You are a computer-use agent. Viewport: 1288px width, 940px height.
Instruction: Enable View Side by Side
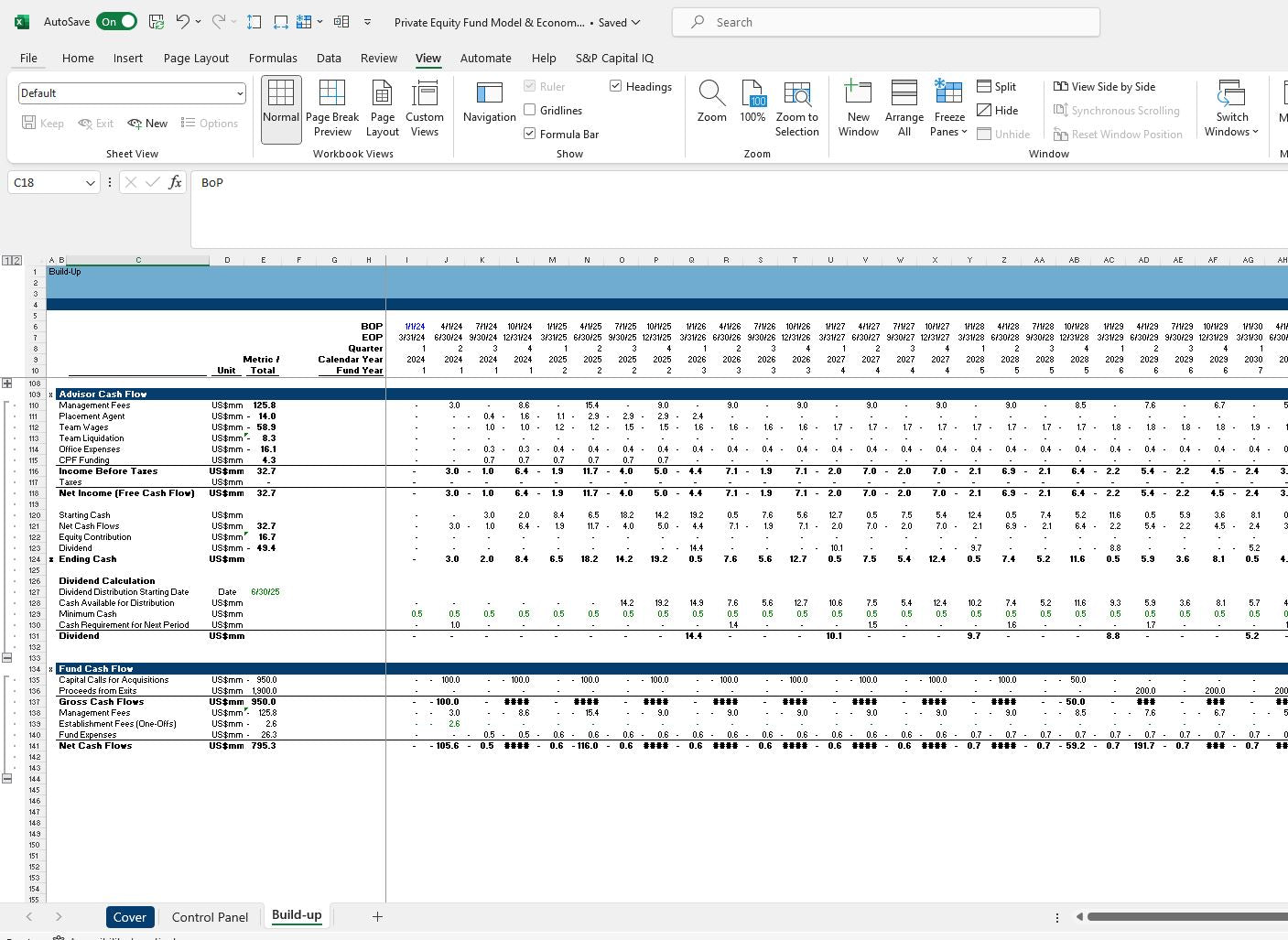1104,86
